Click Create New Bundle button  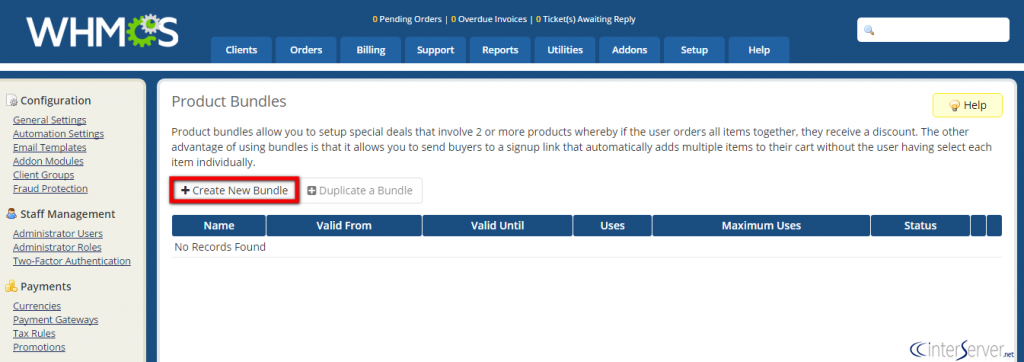(x=234, y=190)
